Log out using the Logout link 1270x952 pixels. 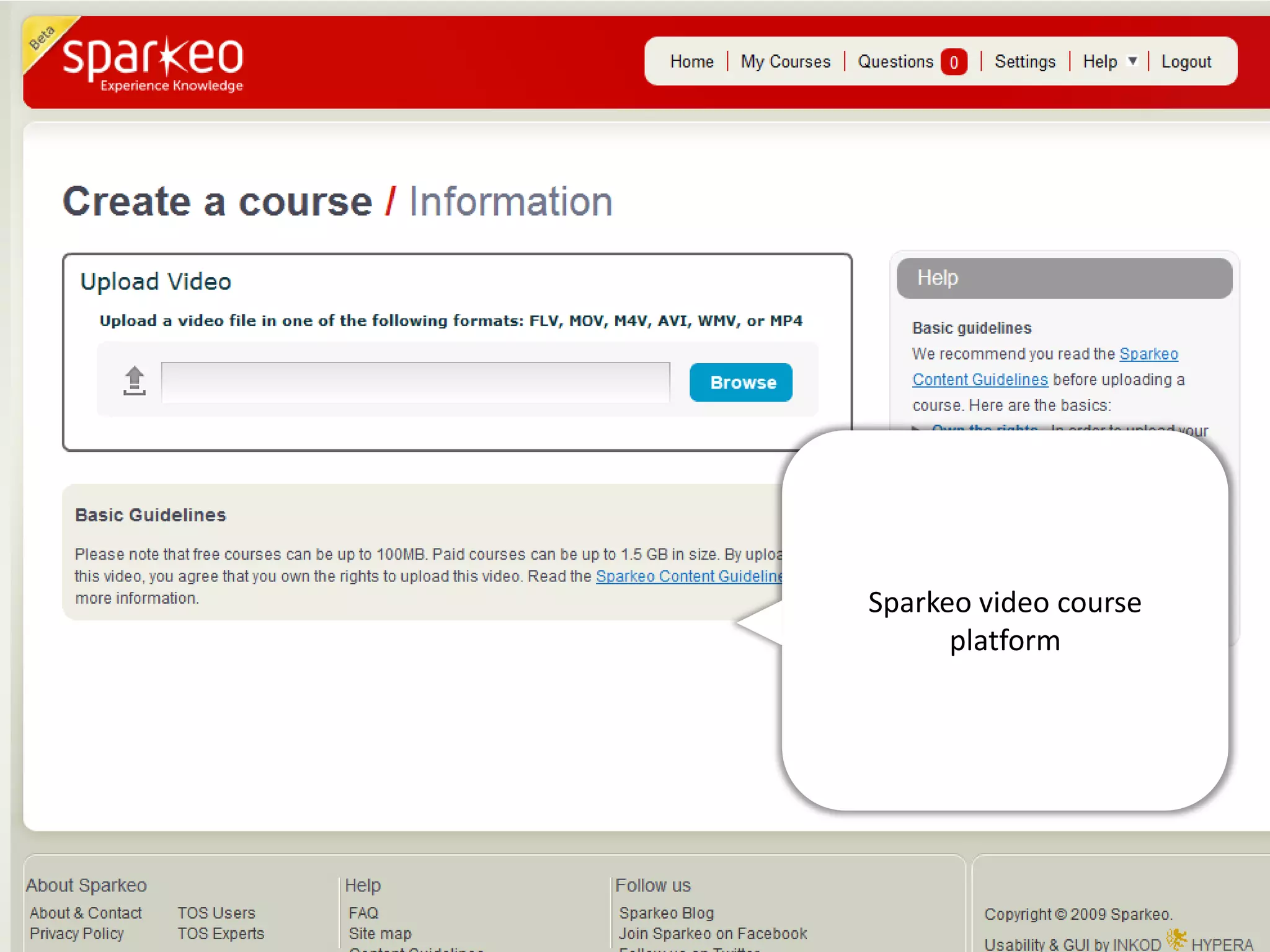[x=1186, y=62]
